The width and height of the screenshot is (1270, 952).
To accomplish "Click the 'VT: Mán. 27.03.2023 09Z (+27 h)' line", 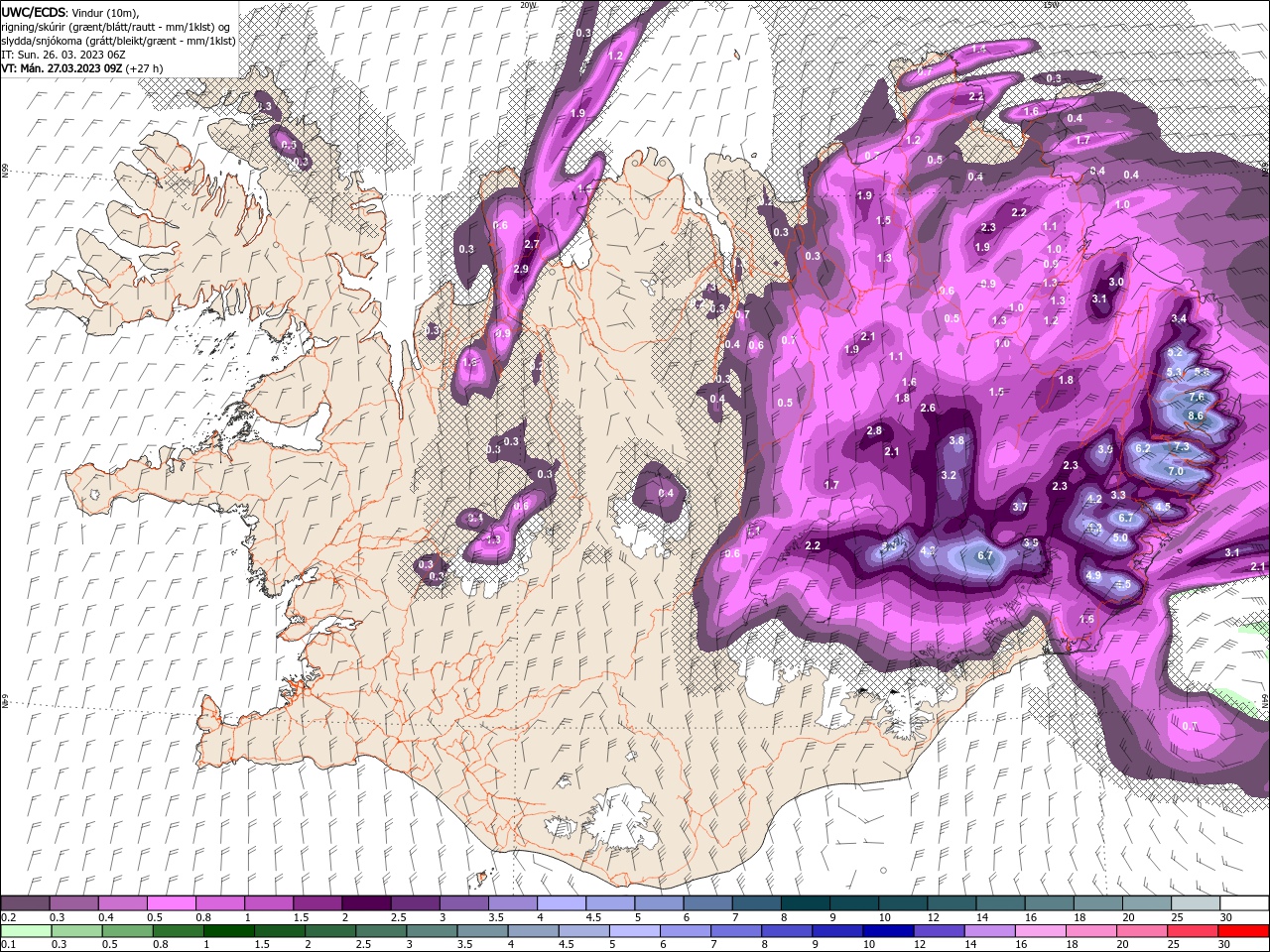I will pos(82,68).
